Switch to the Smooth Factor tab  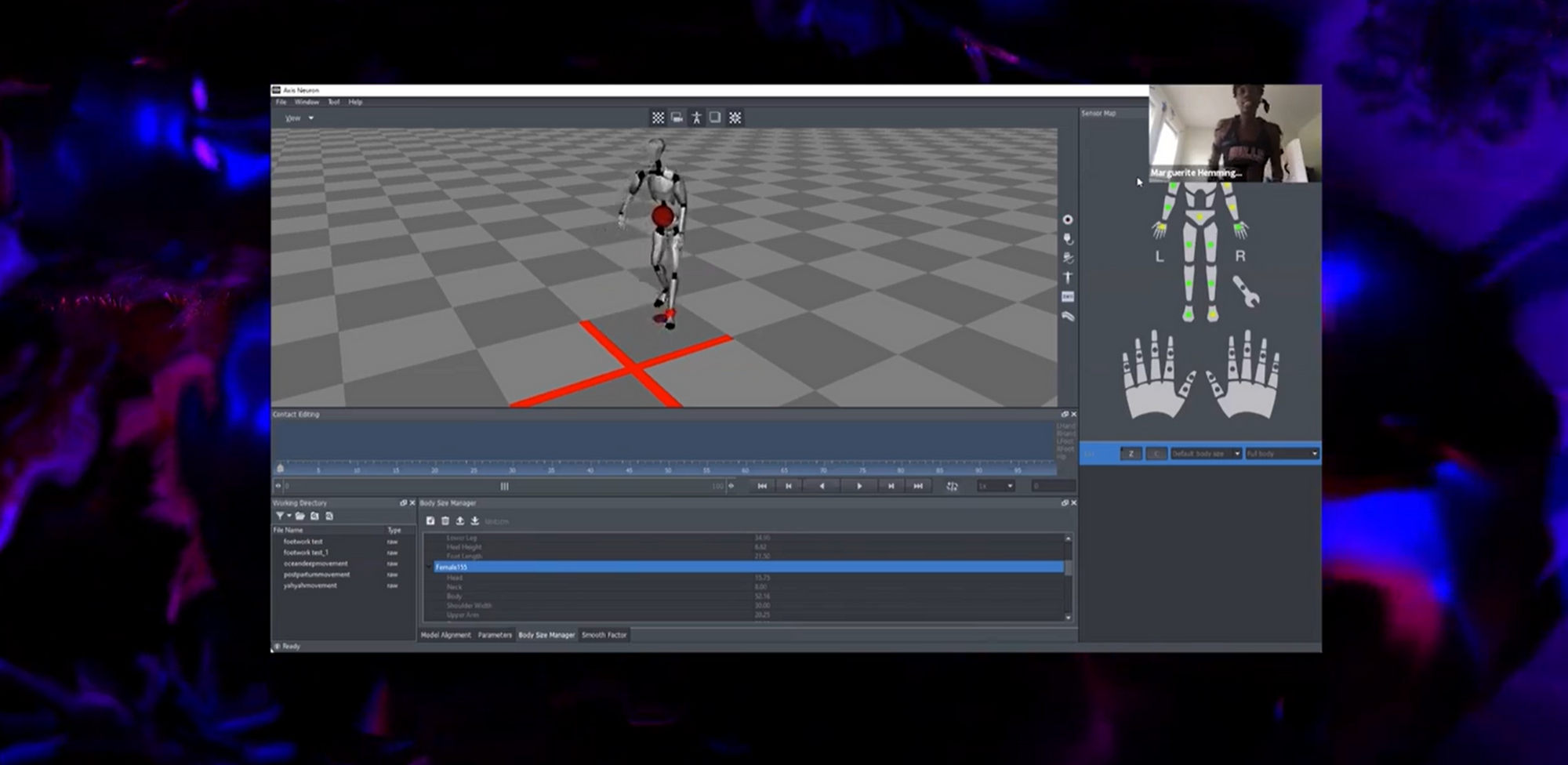pos(604,635)
